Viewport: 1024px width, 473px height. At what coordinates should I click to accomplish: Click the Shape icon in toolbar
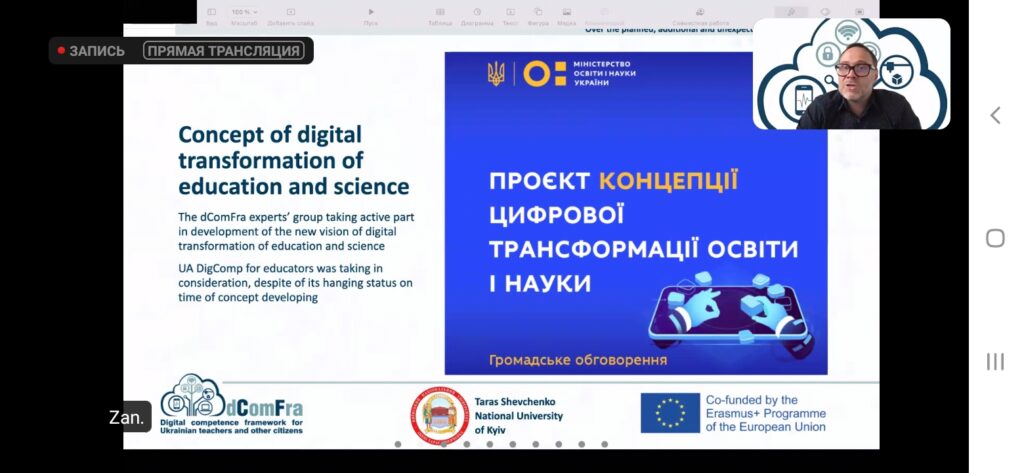coord(538,12)
